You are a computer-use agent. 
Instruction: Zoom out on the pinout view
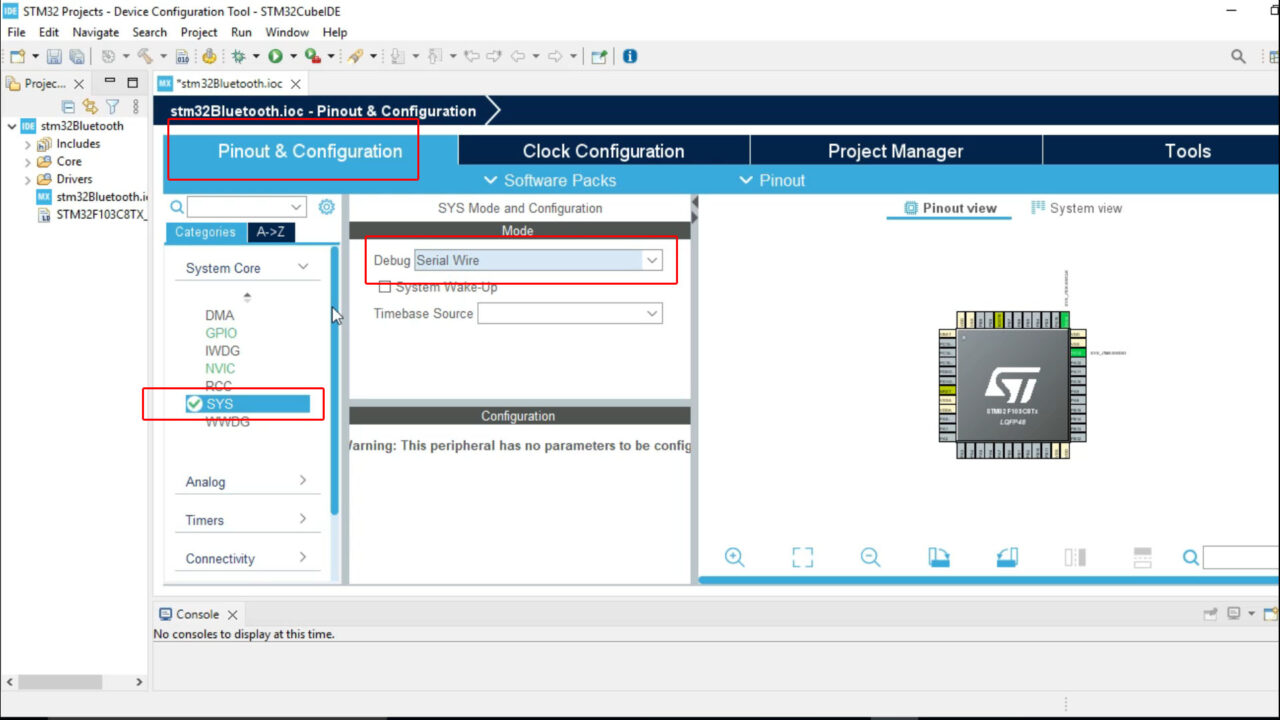tap(871, 558)
